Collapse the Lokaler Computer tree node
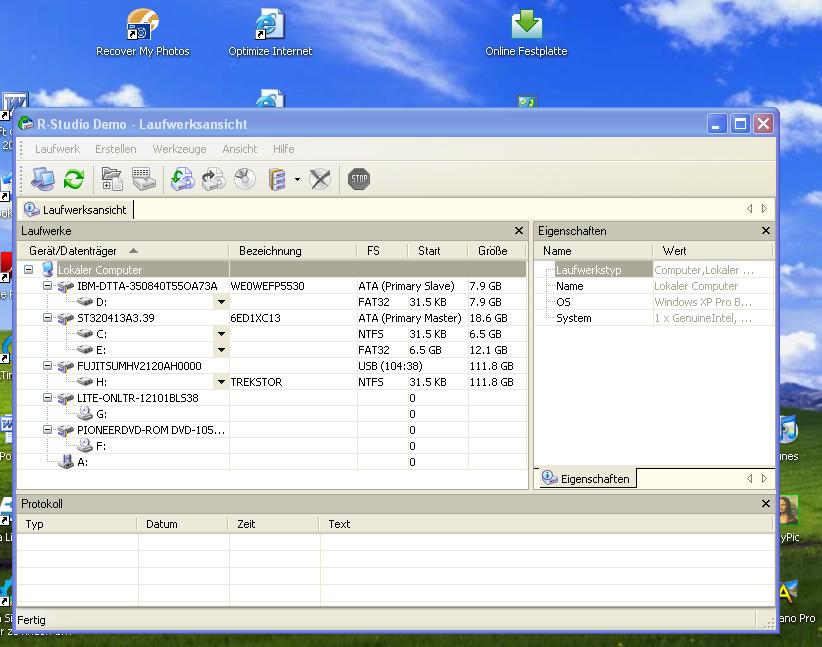Viewport: 822px width, 647px height. coord(29,269)
